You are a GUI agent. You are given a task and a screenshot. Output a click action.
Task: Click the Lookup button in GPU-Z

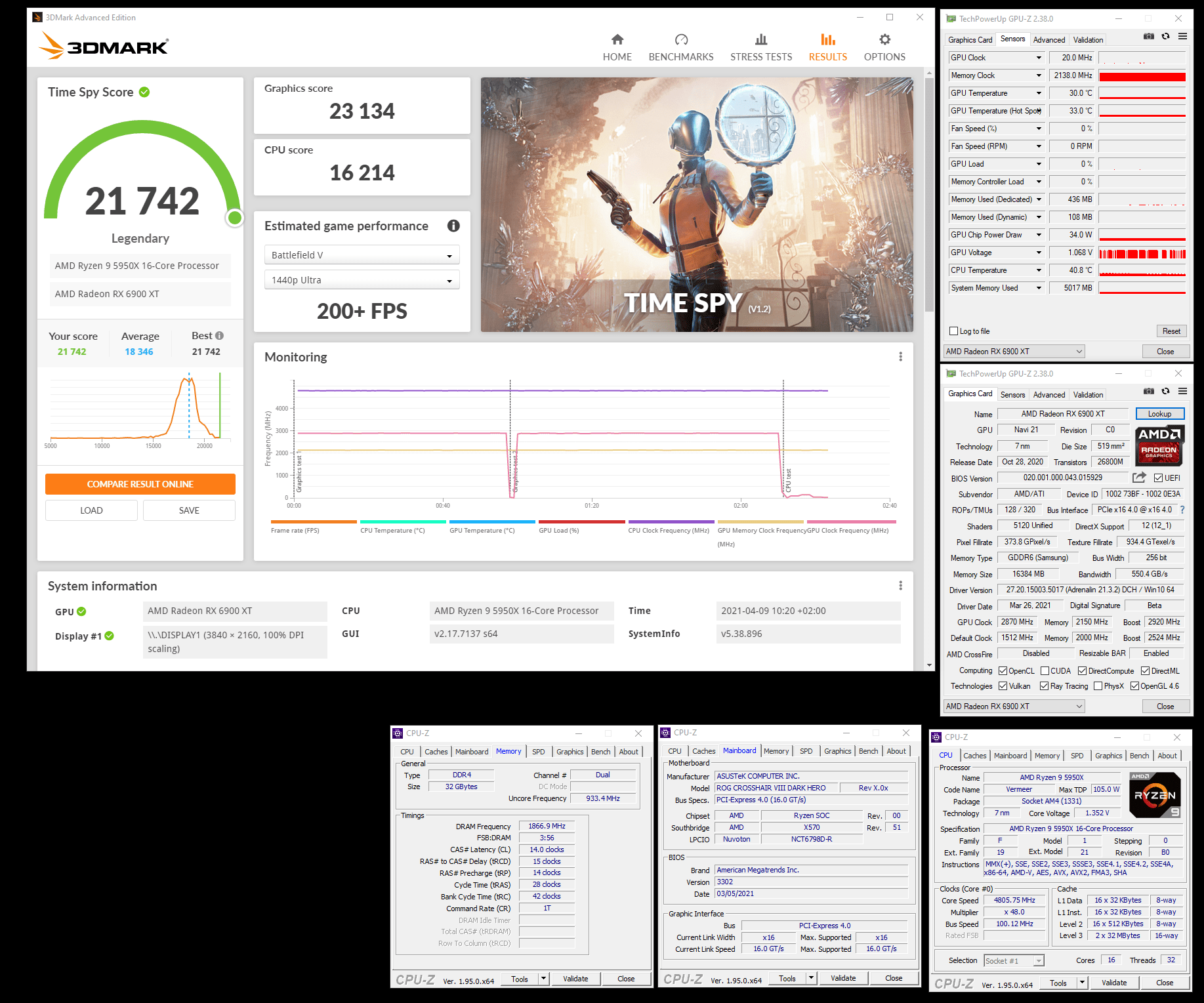[x=1159, y=414]
